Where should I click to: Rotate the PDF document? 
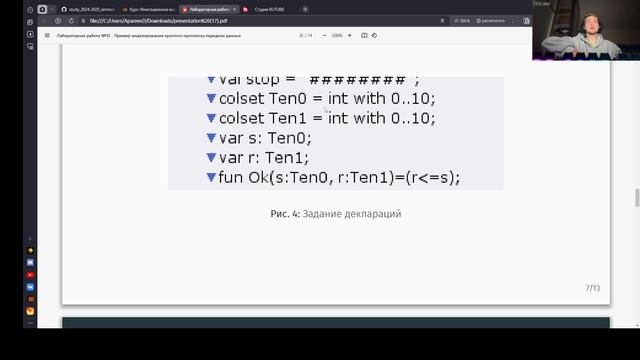pyautogui.click(x=374, y=36)
